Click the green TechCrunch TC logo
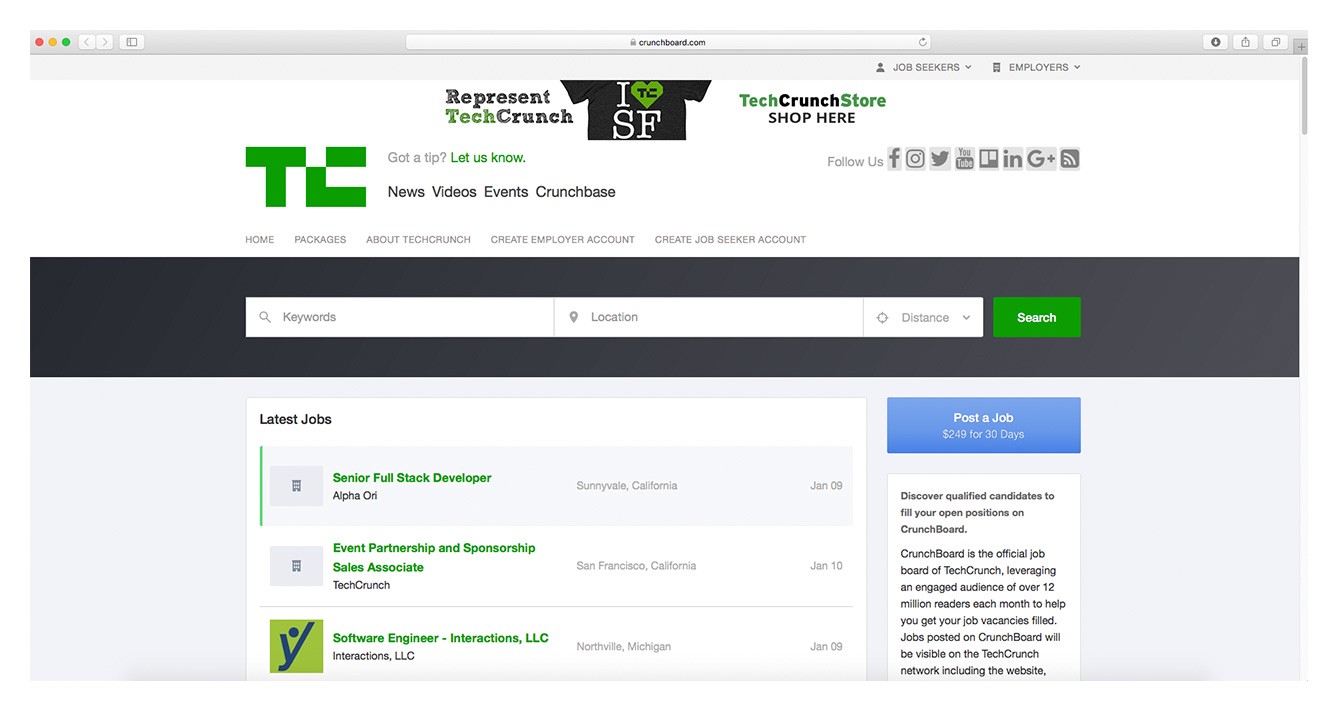 (x=306, y=177)
